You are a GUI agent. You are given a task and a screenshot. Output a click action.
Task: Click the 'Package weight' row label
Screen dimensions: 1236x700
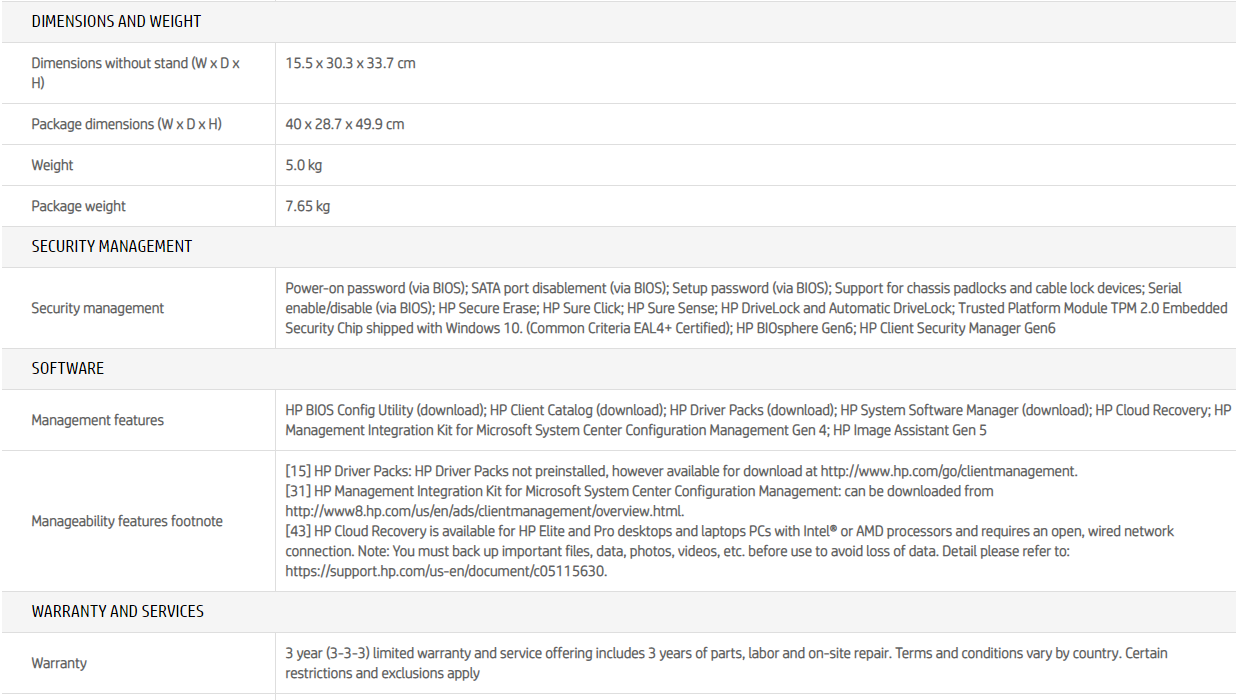tap(78, 206)
